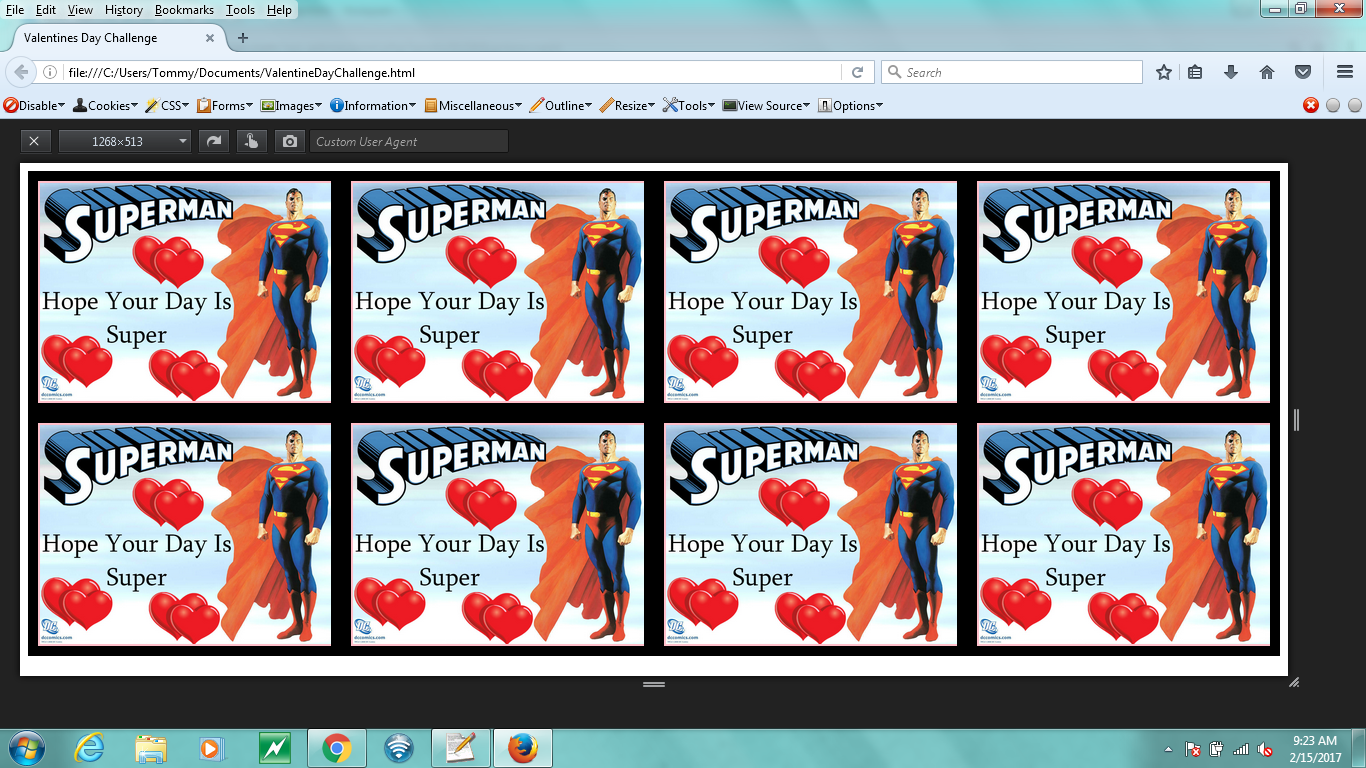
Task: Go back using the browser back arrow
Action: pyautogui.click(x=21, y=72)
